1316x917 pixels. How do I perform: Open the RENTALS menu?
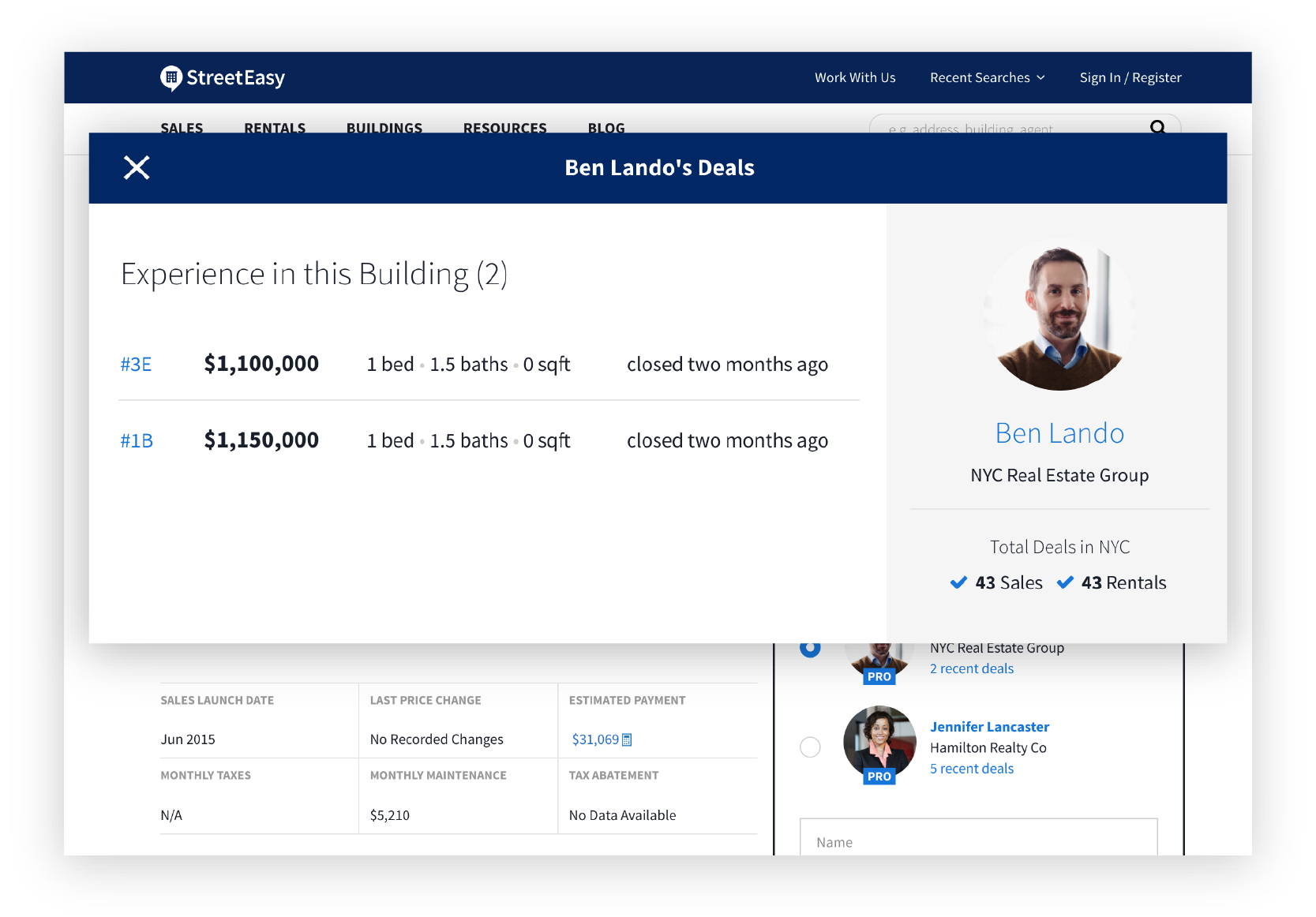coord(275,127)
